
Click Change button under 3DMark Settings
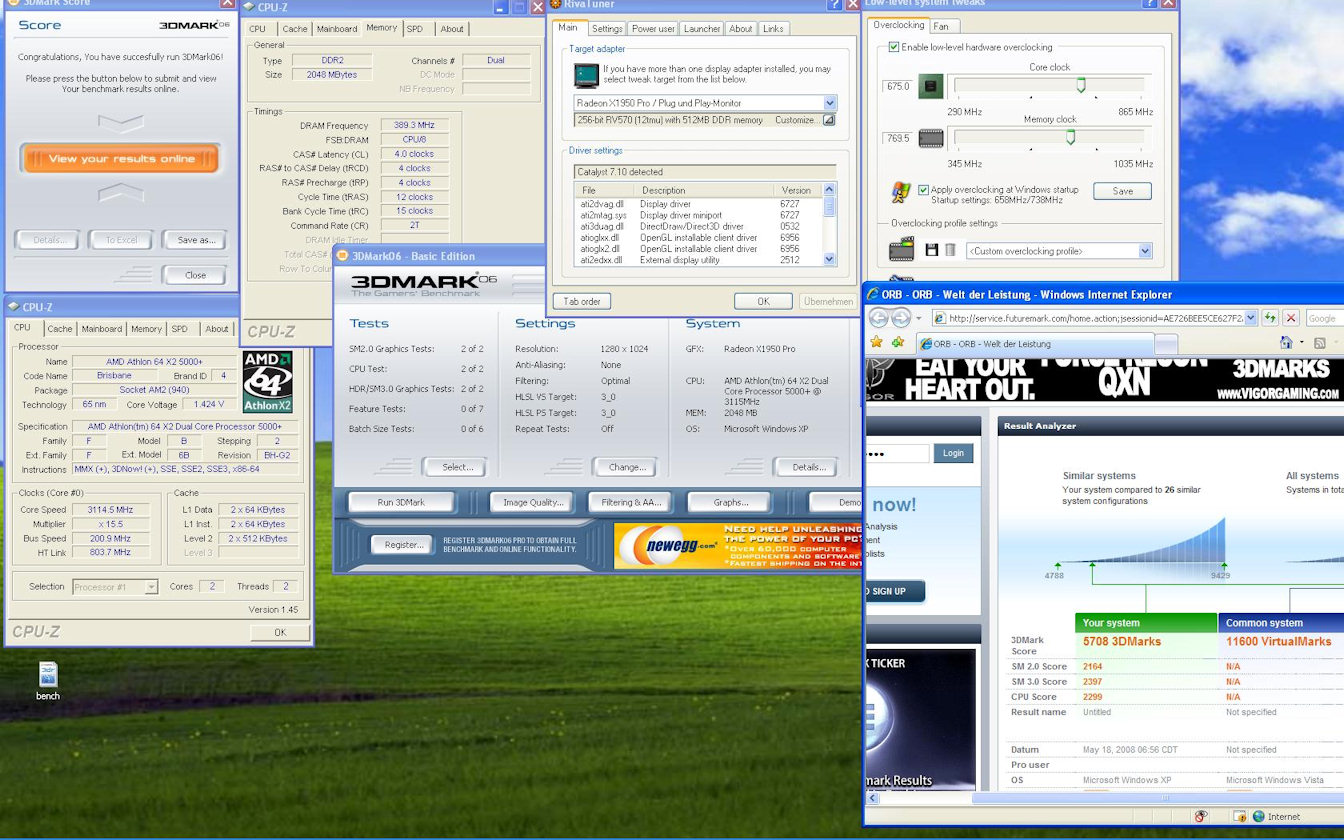coord(627,467)
